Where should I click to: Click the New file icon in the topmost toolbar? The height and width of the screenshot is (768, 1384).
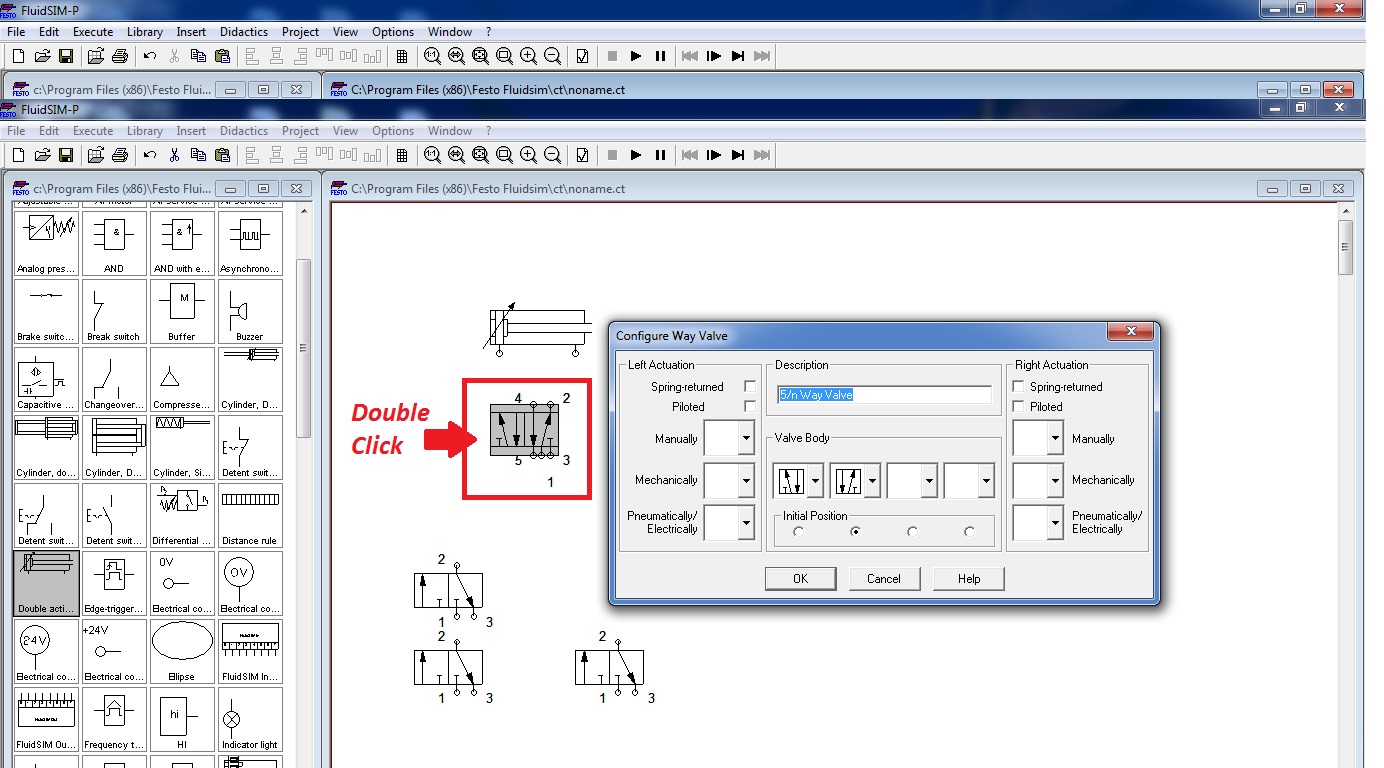point(18,56)
